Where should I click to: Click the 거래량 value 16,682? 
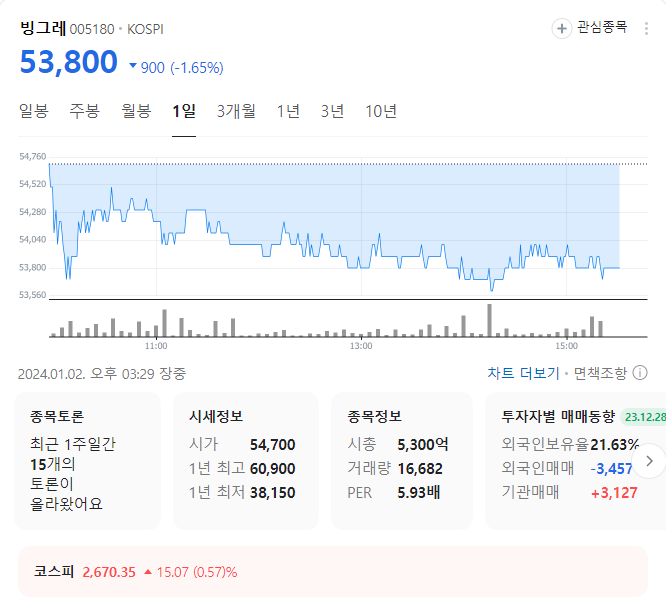tap(420, 469)
